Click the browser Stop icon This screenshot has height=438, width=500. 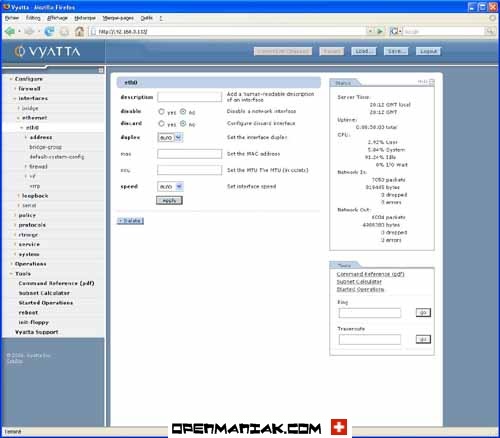(x=65, y=32)
